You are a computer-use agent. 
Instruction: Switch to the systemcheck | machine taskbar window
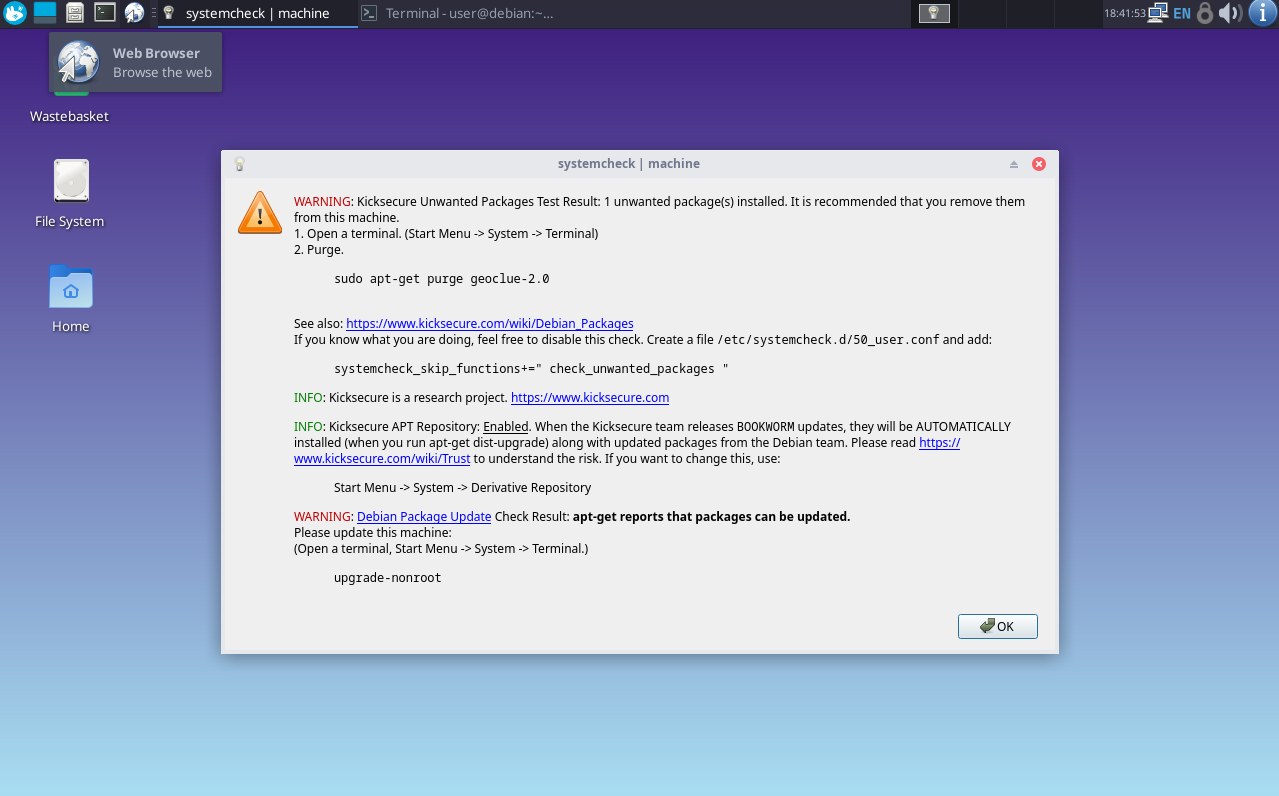(257, 13)
